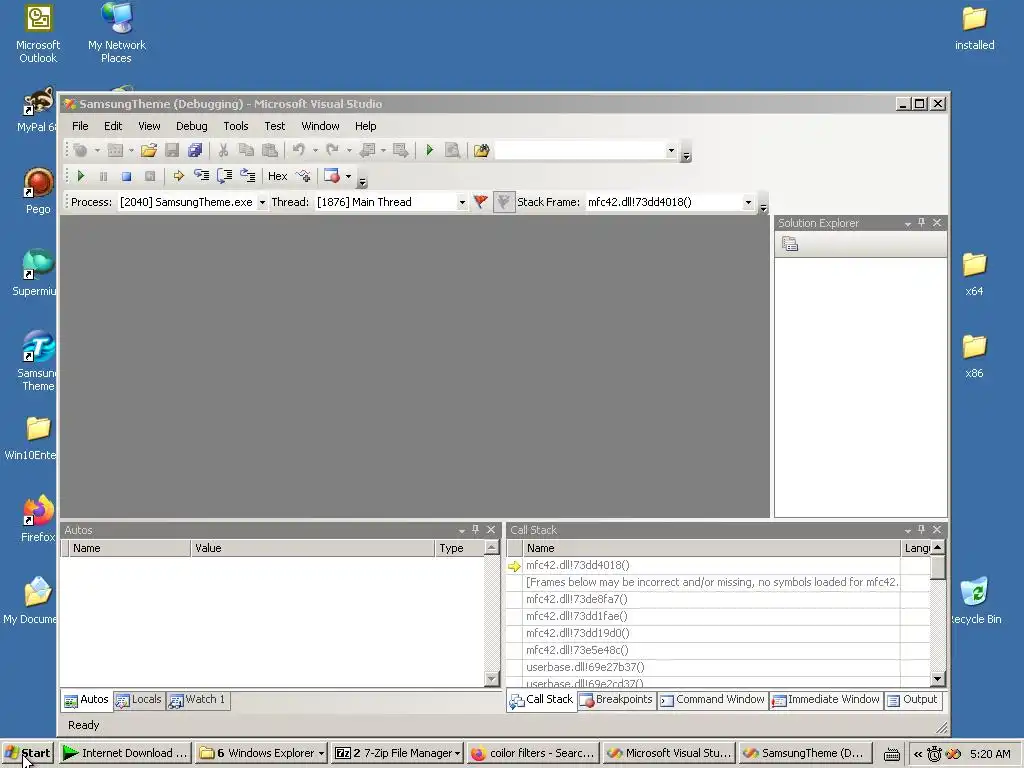This screenshot has height=768, width=1024.
Task: Open the Debug menu
Action: [x=191, y=126]
